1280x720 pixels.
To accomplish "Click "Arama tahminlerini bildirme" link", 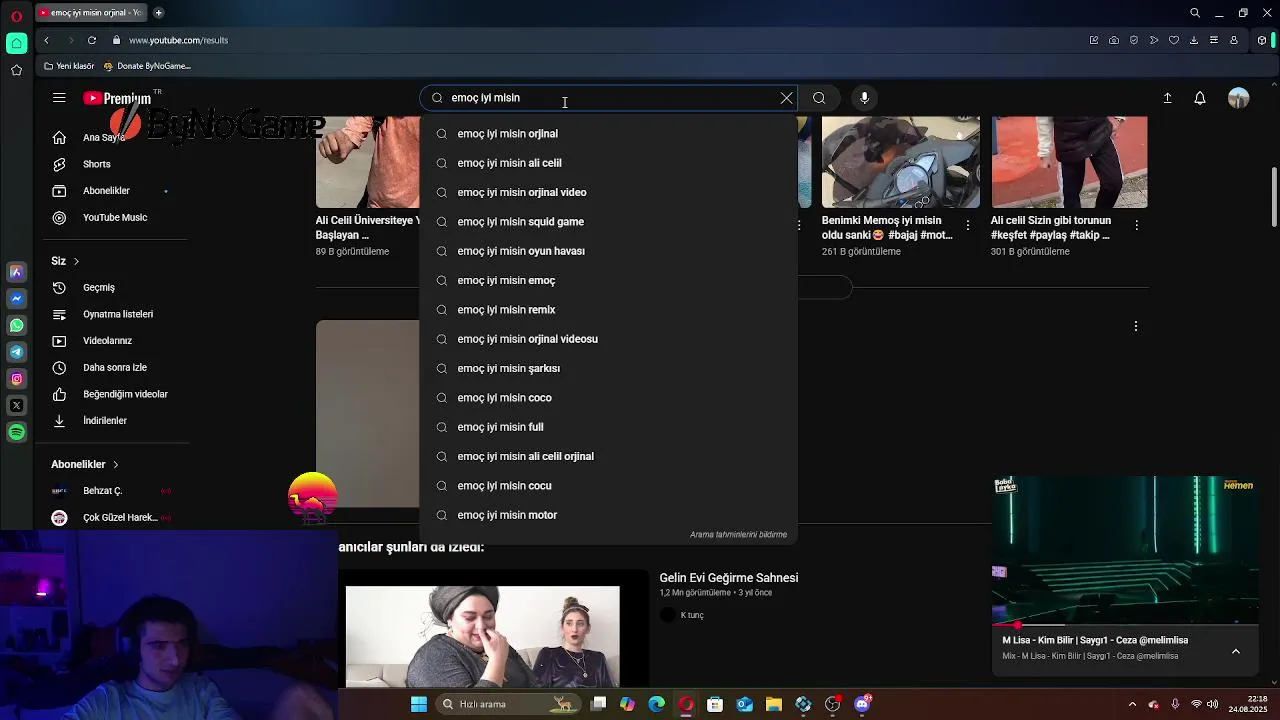I will click(738, 535).
